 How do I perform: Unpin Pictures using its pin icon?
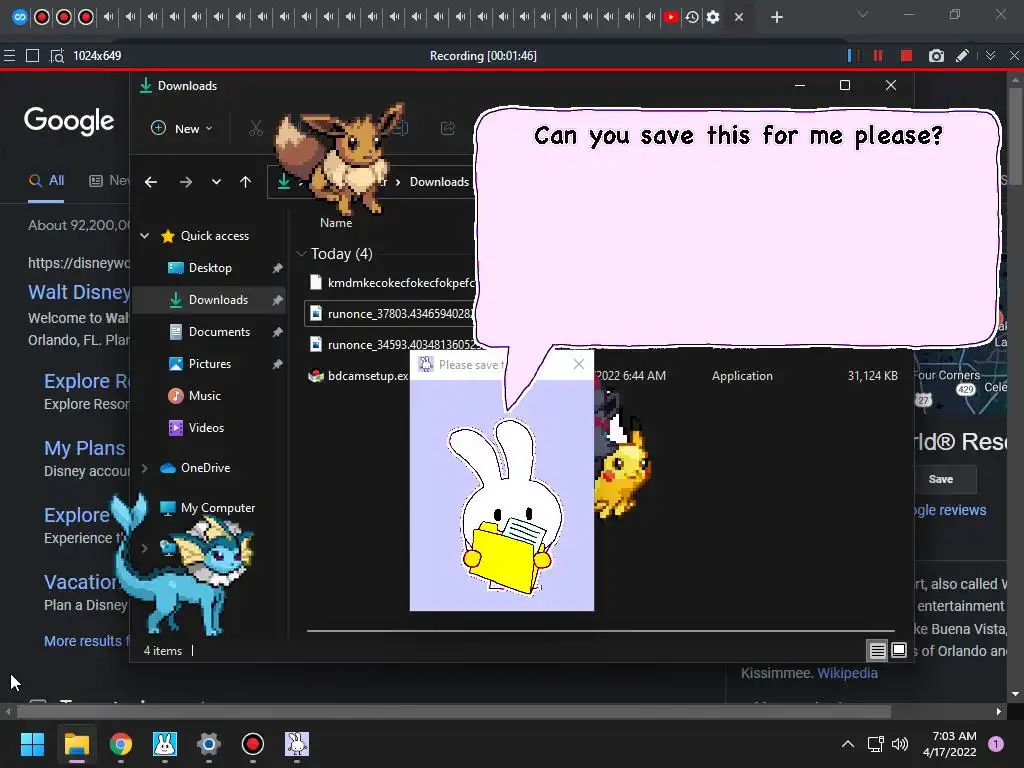(x=277, y=364)
